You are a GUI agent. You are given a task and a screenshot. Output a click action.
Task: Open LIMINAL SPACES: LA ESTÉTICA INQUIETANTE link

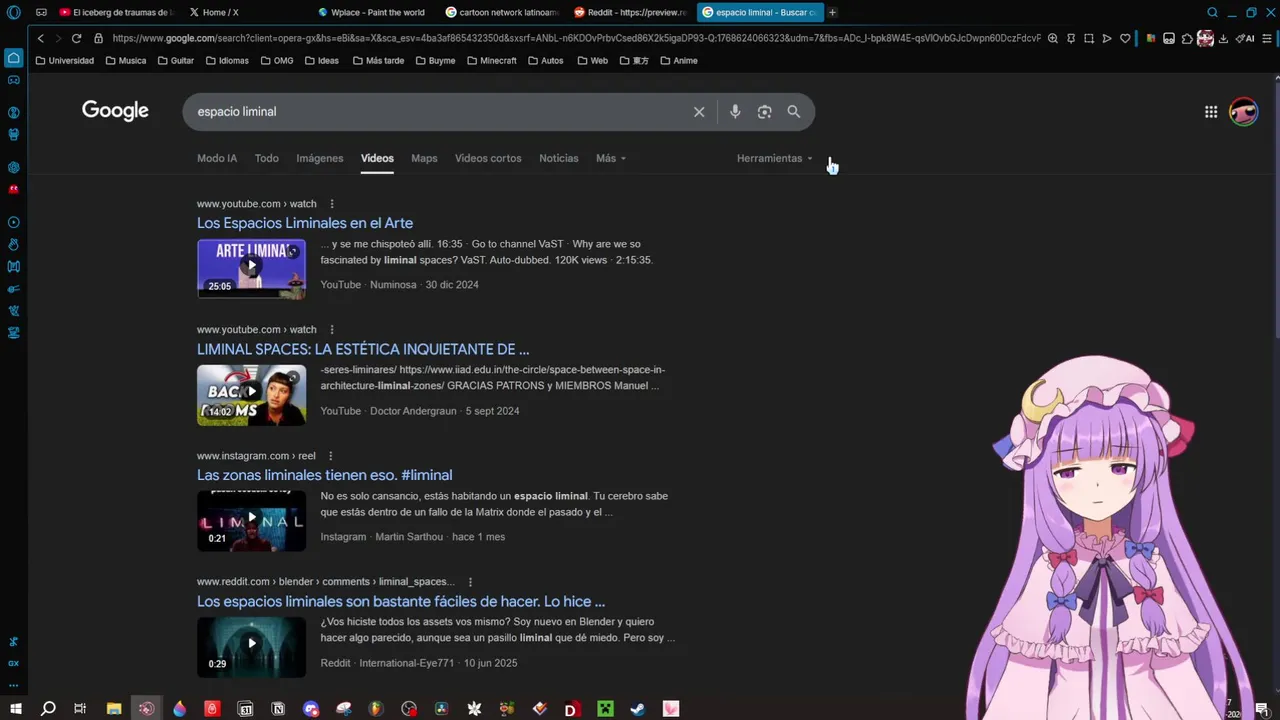point(363,349)
